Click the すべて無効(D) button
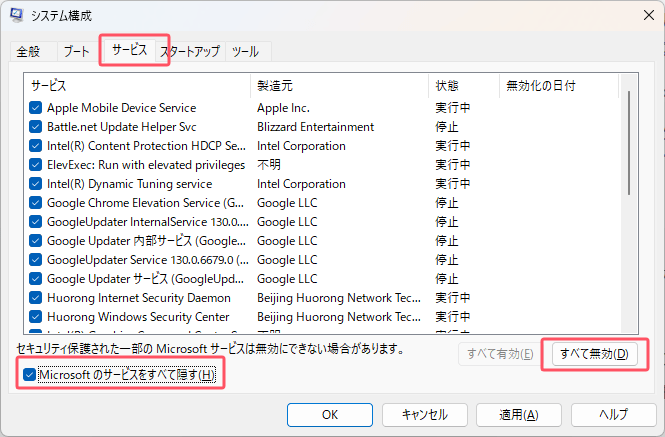 click(x=595, y=354)
